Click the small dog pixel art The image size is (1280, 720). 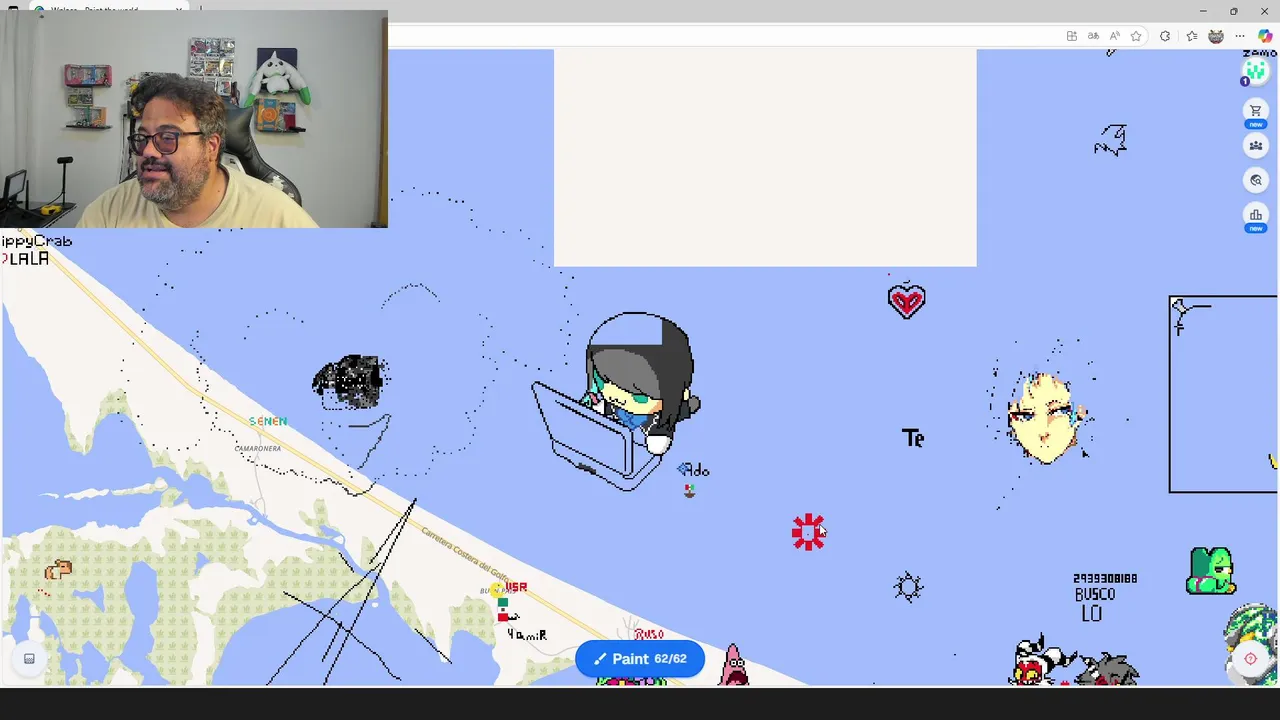pyautogui.click(x=58, y=570)
